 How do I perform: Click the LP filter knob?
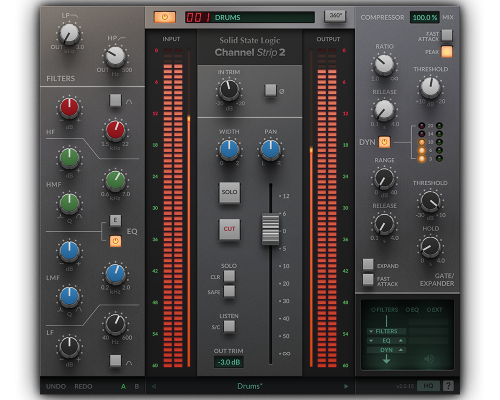tap(69, 34)
